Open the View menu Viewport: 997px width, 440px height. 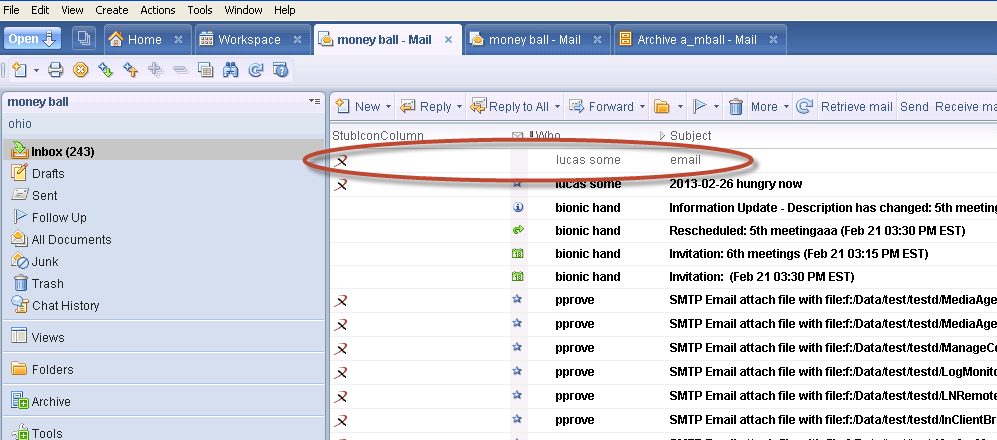point(72,10)
